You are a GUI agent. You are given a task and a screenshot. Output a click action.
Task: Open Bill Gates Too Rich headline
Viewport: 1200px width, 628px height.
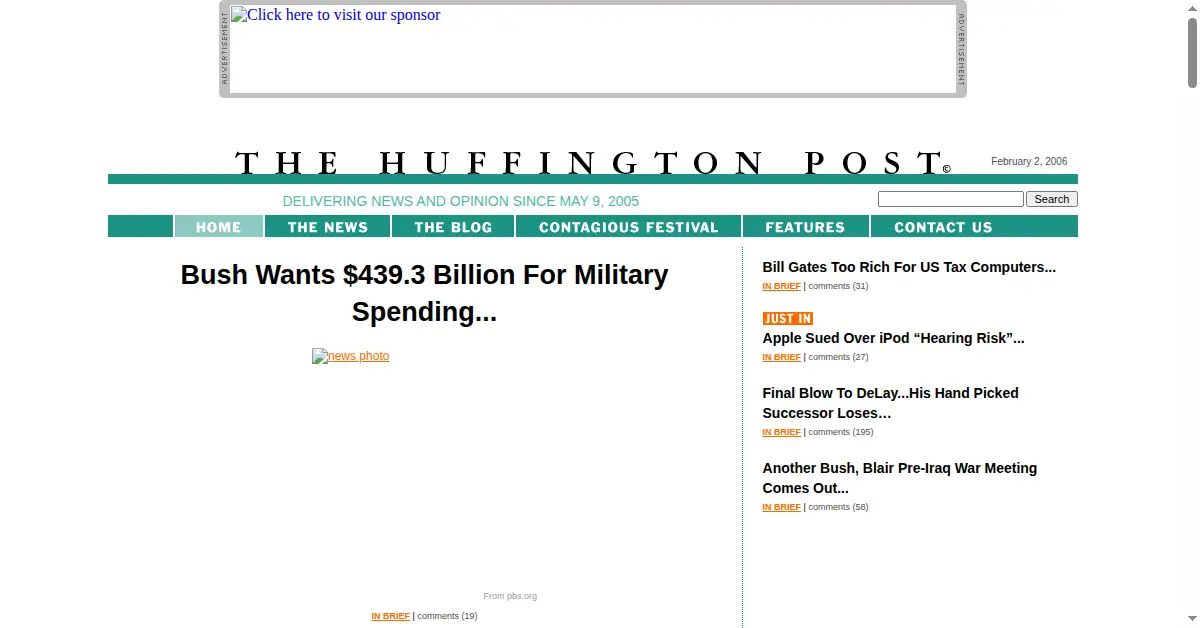click(909, 267)
